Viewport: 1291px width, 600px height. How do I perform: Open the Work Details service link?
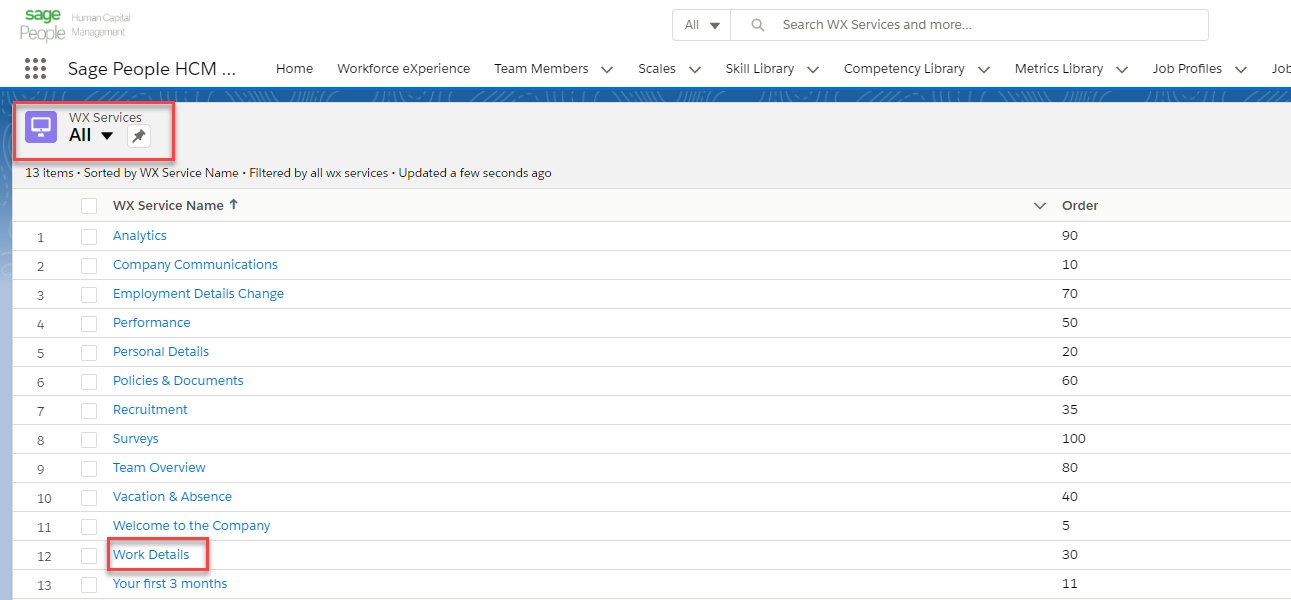[151, 555]
